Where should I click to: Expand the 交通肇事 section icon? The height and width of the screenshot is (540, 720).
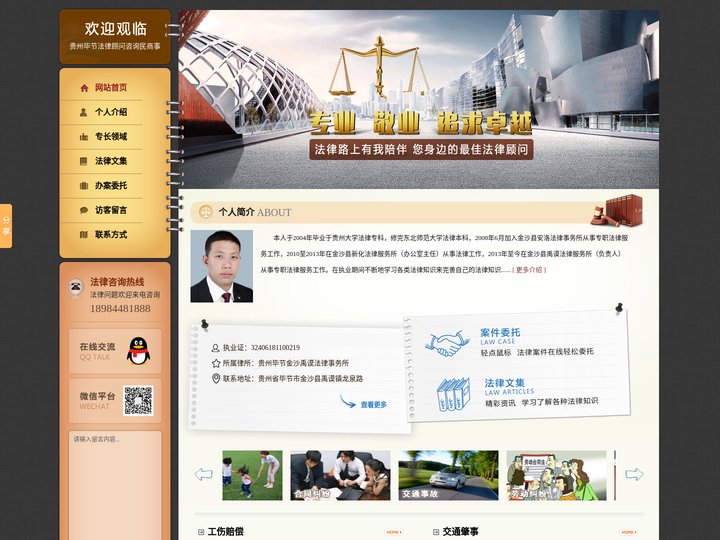pyautogui.click(x=436, y=532)
